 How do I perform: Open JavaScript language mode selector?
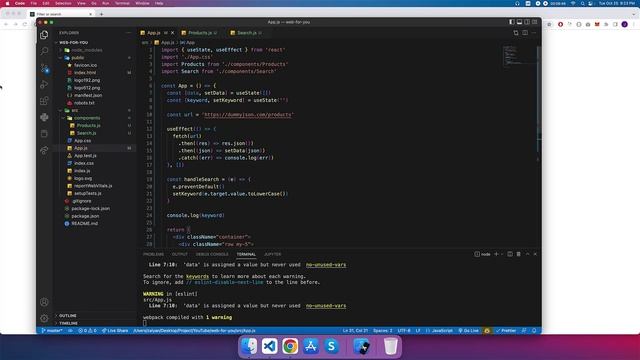tap(442, 331)
